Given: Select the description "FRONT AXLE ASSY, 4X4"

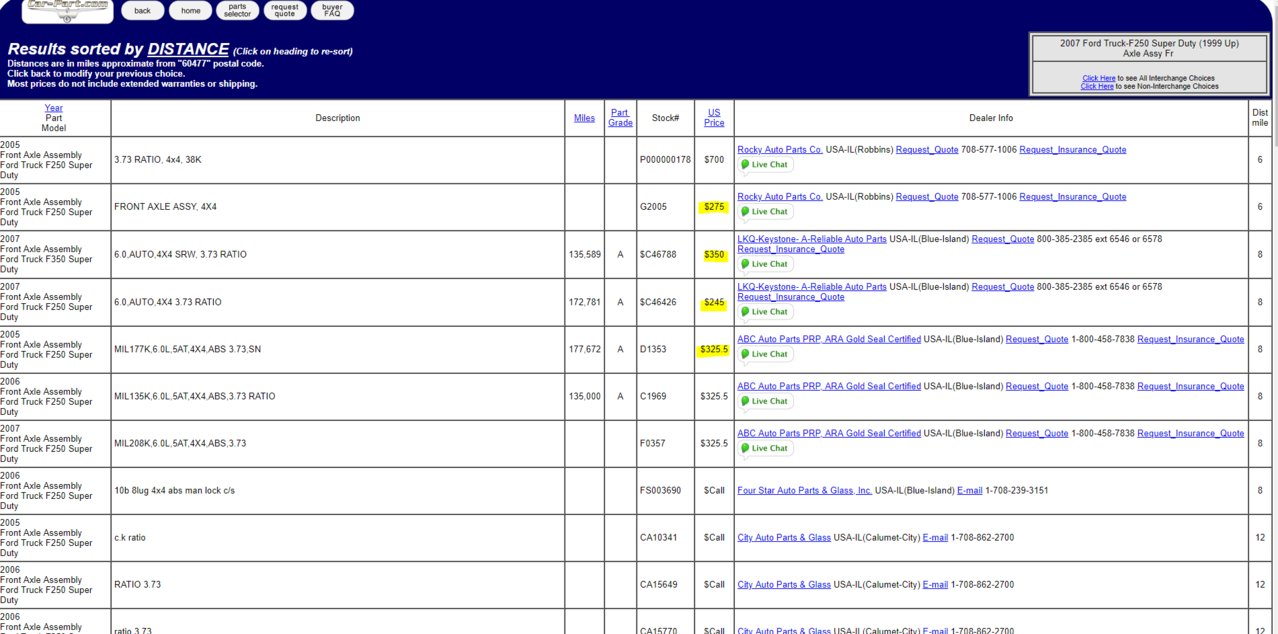Looking at the screenshot, I should [x=165, y=207].
